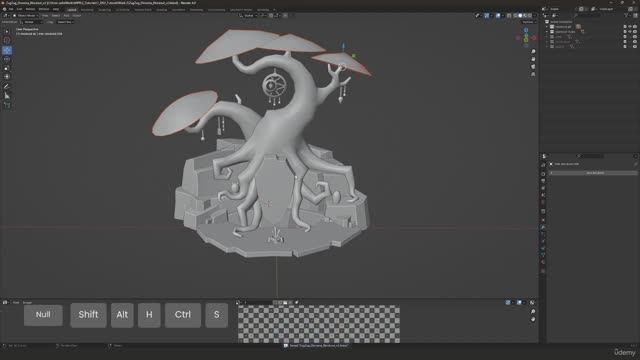Click the red X axis on navigation gizmo

coord(533,38)
